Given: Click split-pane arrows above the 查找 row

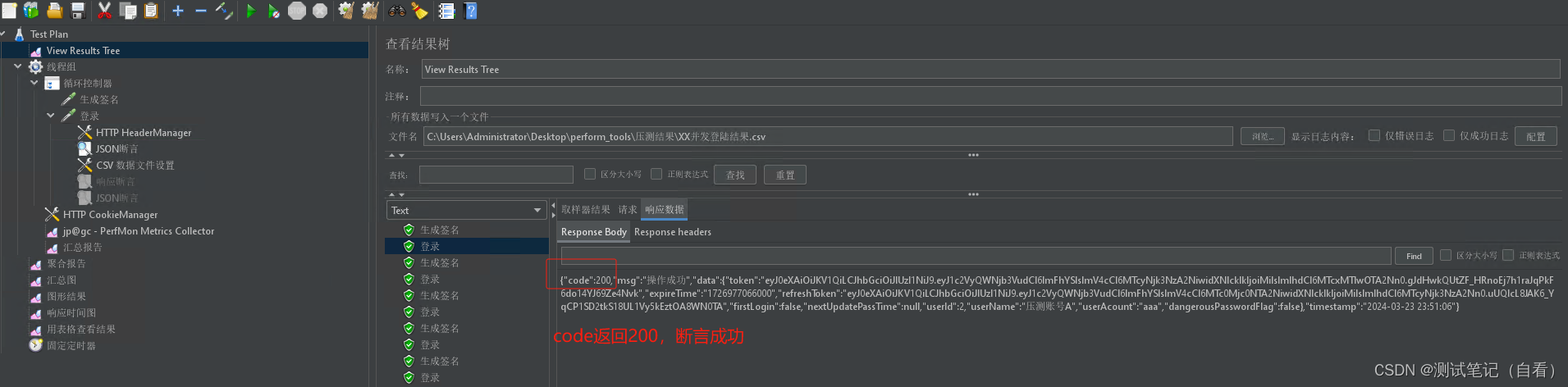Looking at the screenshot, I should pos(396,155).
